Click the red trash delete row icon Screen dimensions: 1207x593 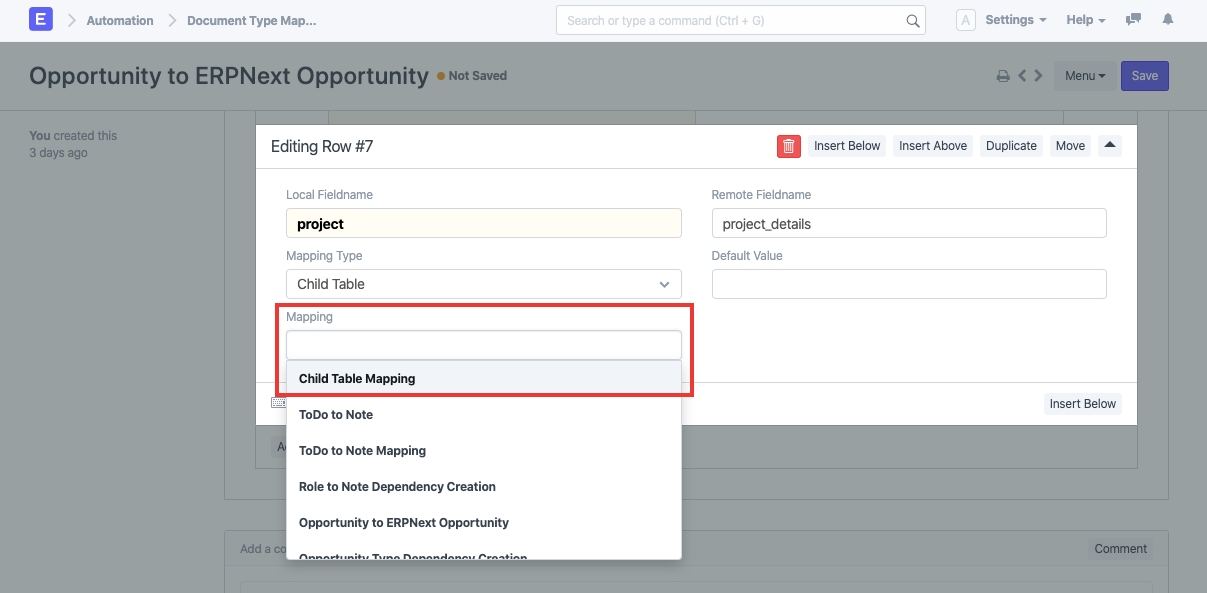click(788, 146)
